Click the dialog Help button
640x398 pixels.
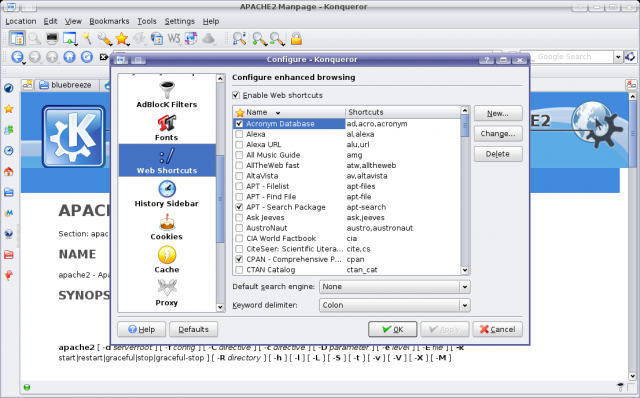pos(142,329)
